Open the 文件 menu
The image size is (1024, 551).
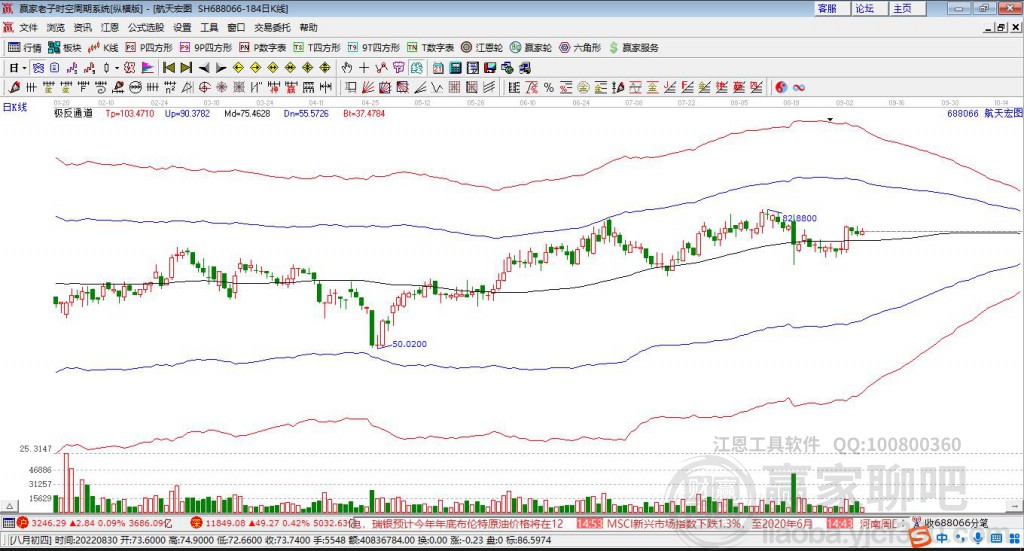[28, 27]
